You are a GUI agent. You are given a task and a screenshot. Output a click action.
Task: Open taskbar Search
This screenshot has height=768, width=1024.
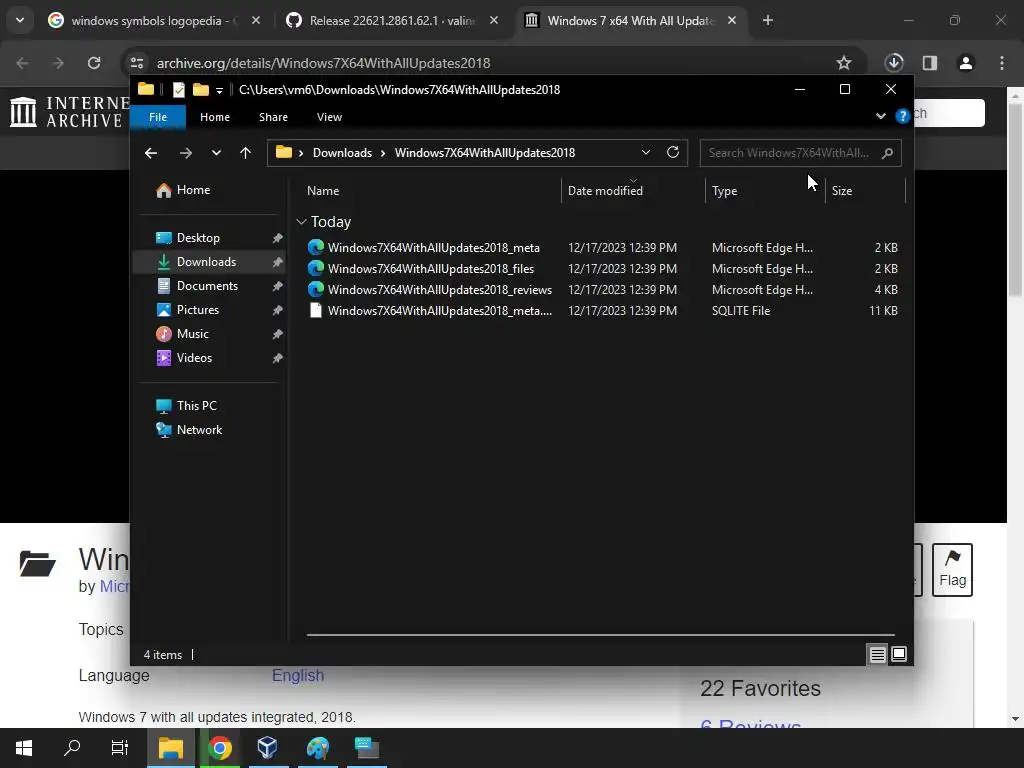pyautogui.click(x=72, y=748)
